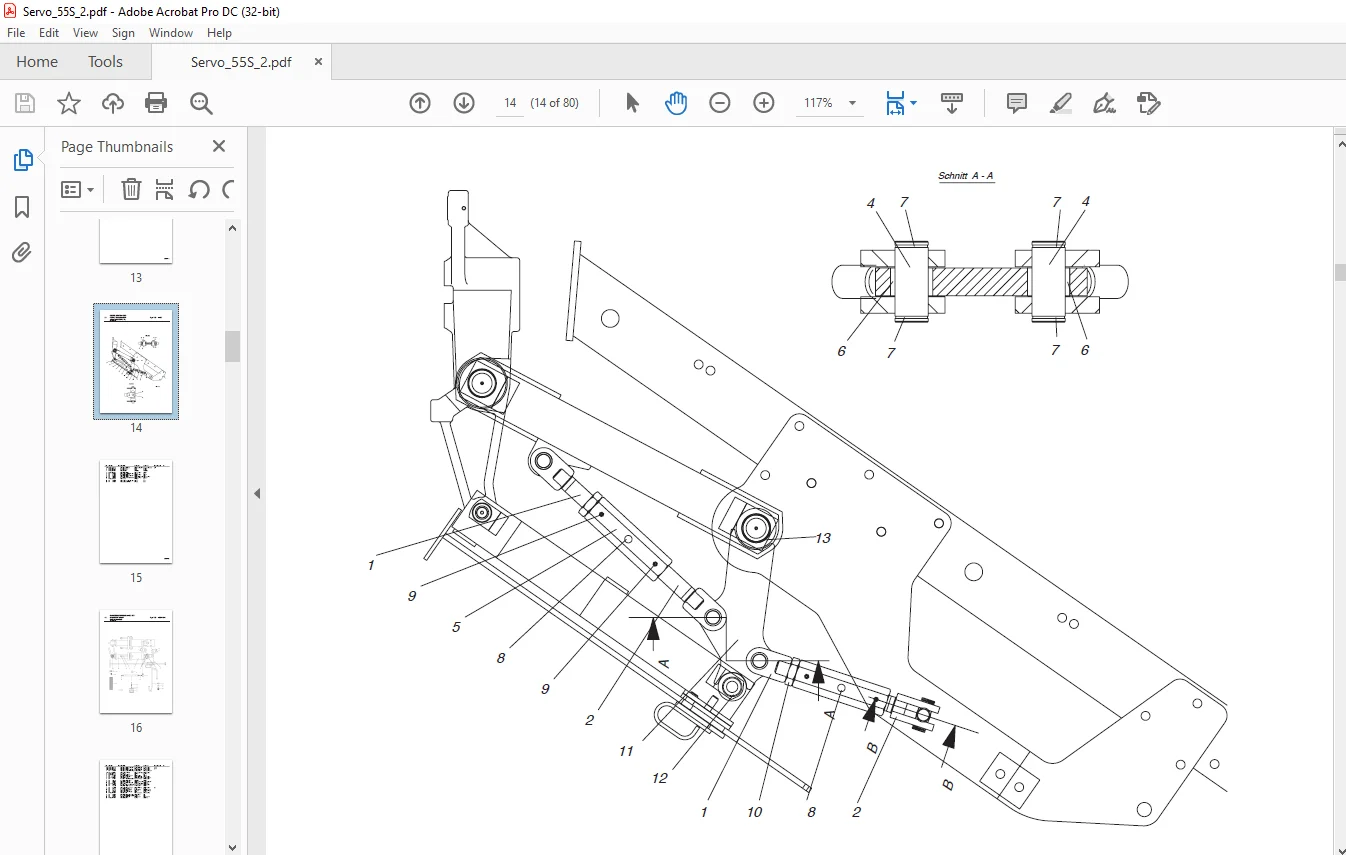
Task: Click the Schnitt A - A label
Action: 966,176
